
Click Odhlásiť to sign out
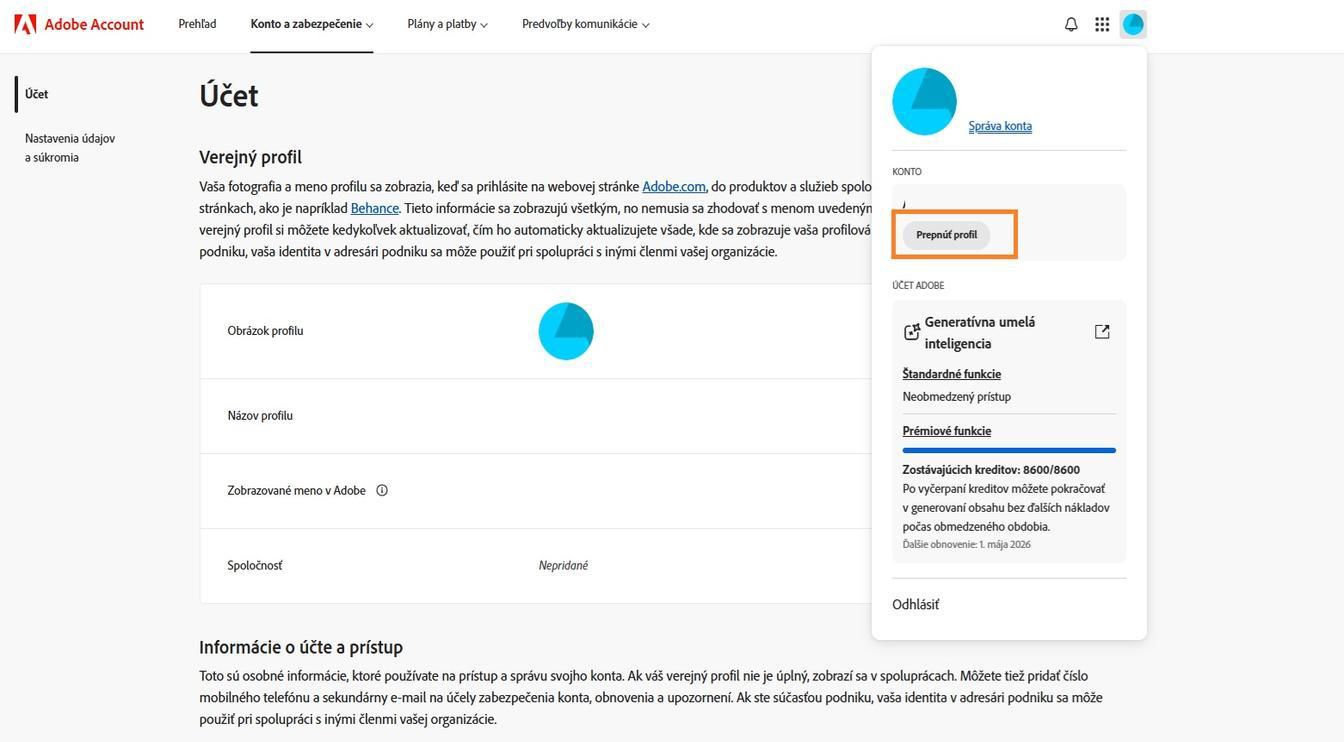click(x=915, y=604)
